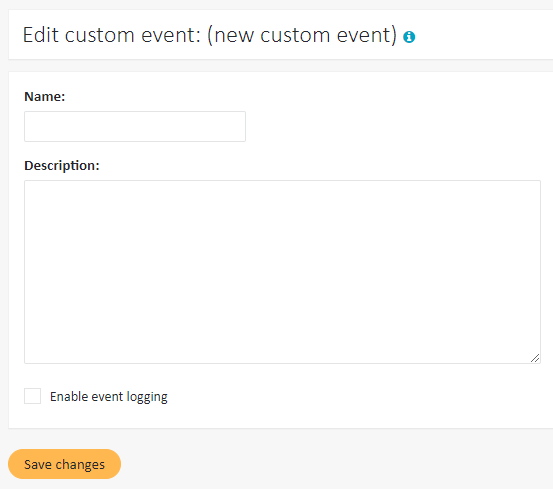Click the word 'logging' beside the checkbox

147,397
